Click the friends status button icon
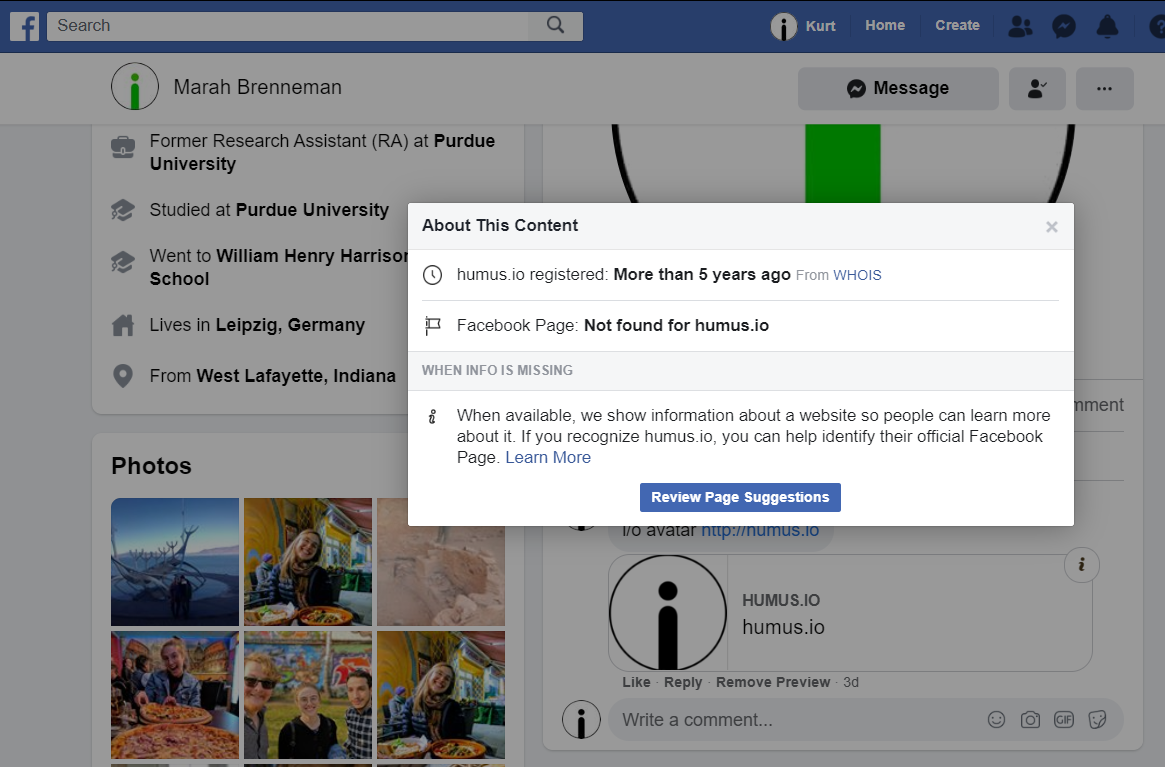 pyautogui.click(x=1037, y=88)
